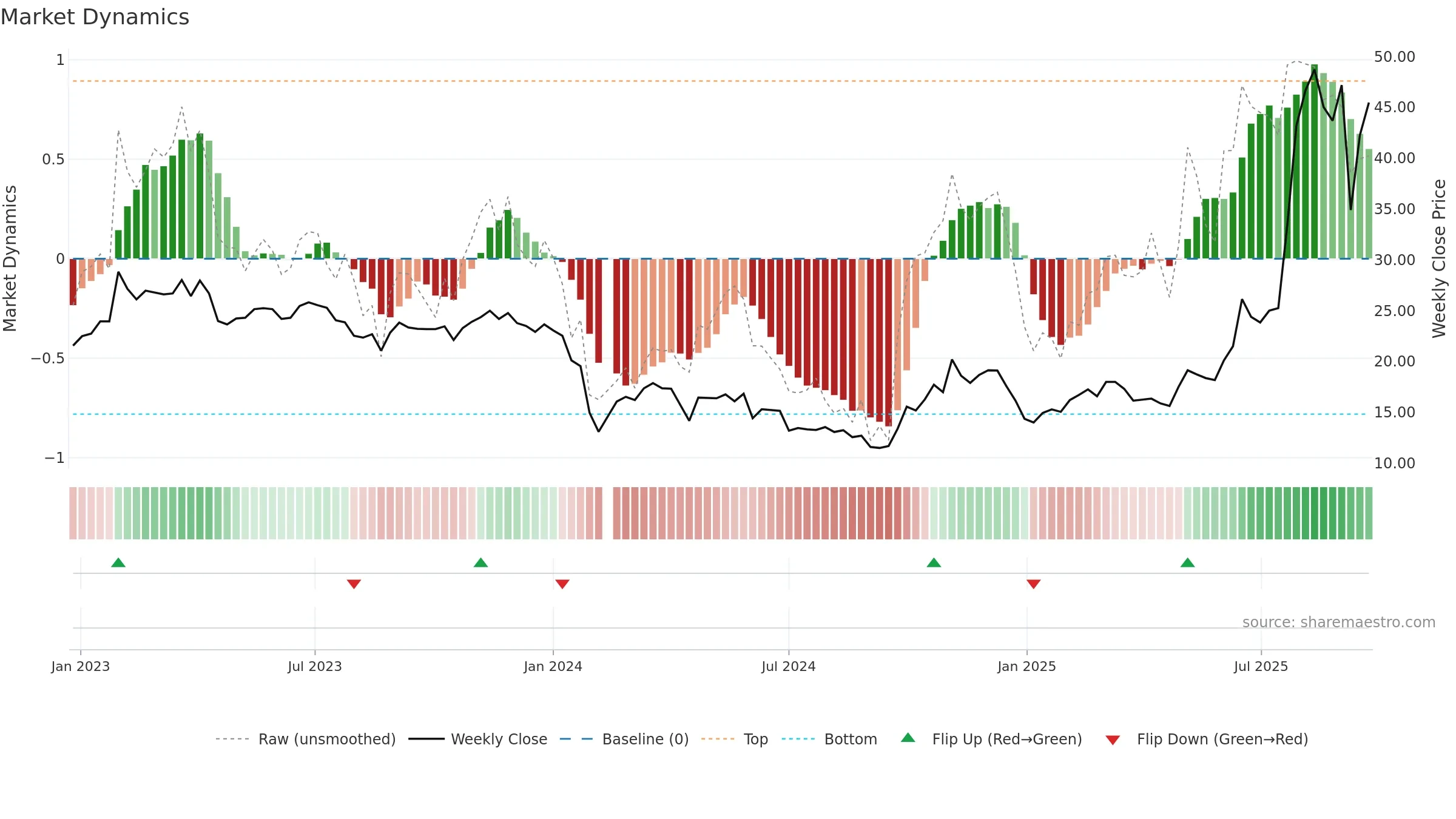Screen dimensions: 1456x819
Task: Select the first flip-up marker after Jan 2023
Action: tap(118, 562)
